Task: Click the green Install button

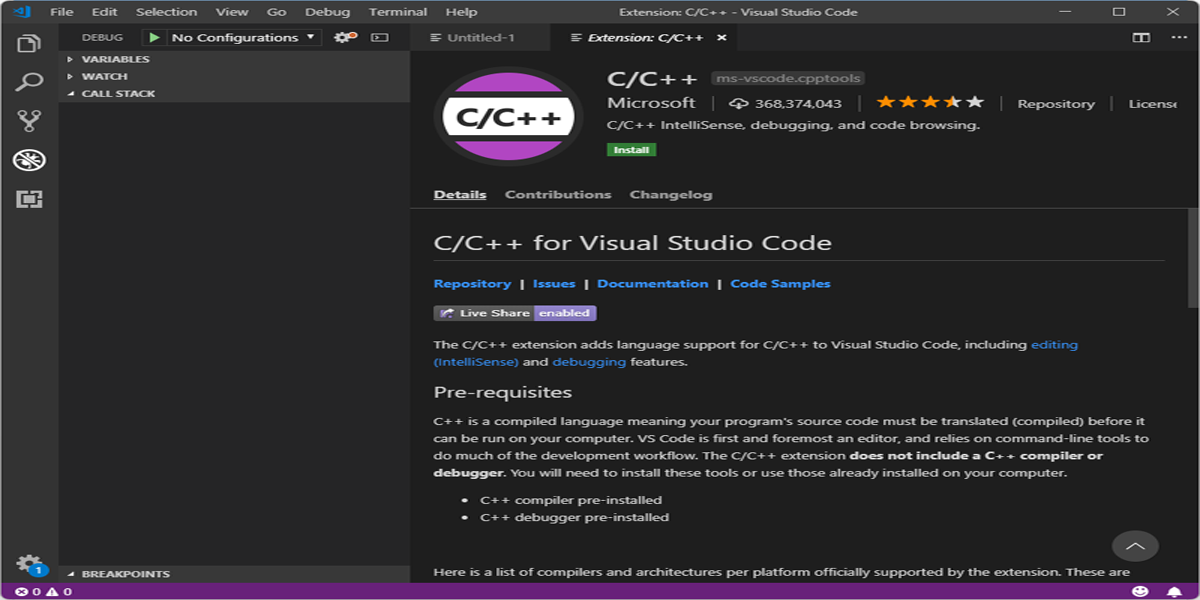Action: pos(631,150)
